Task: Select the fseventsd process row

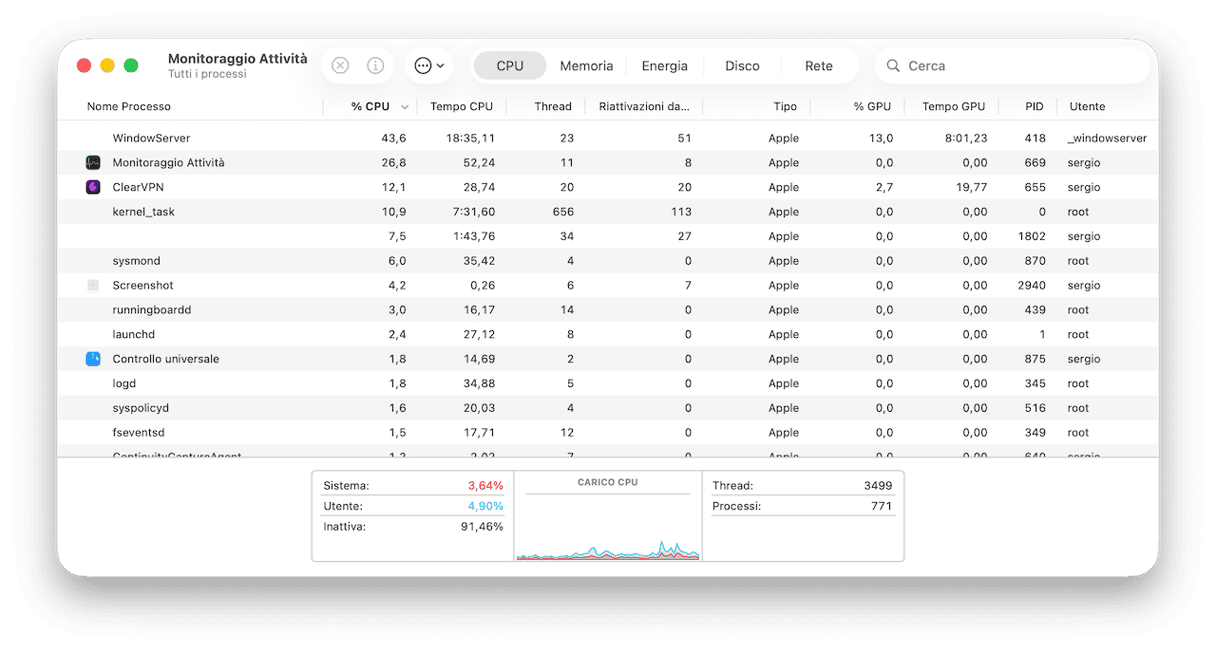Action: (x=608, y=432)
